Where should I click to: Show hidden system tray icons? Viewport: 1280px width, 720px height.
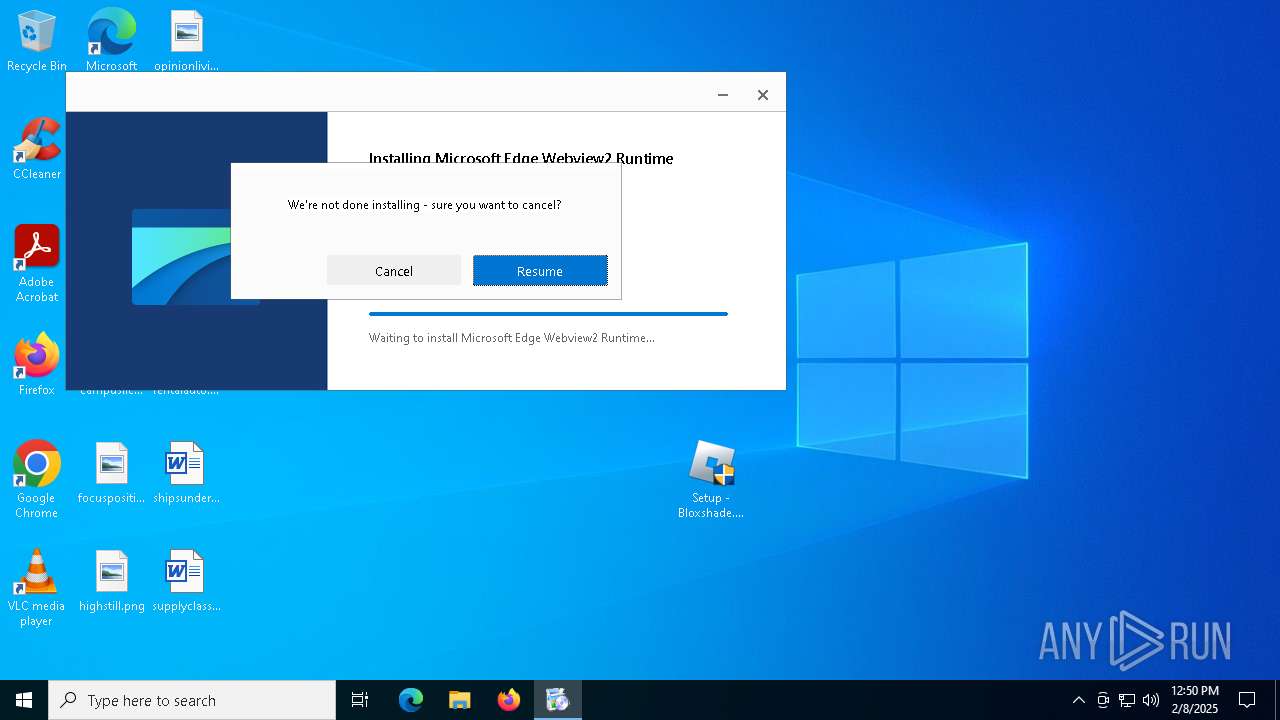click(1078, 700)
